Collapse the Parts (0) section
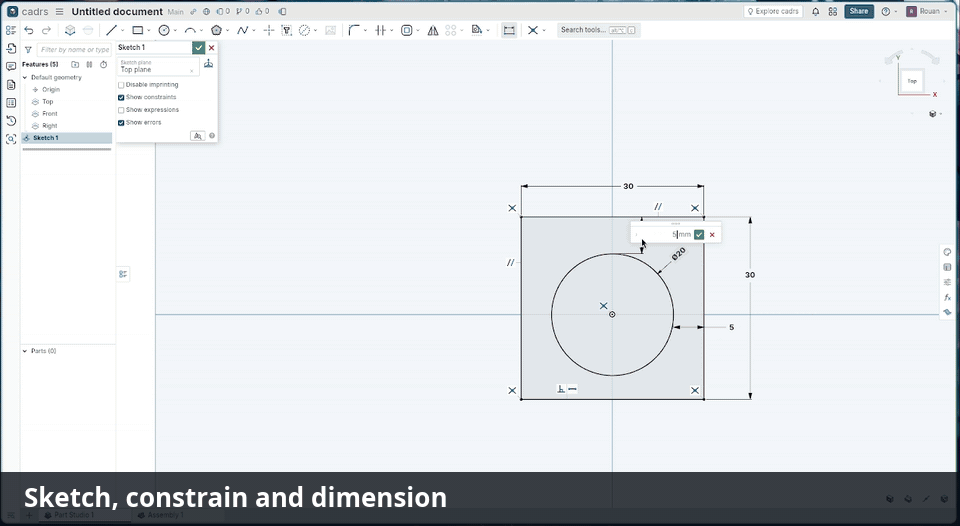 click(x=25, y=351)
